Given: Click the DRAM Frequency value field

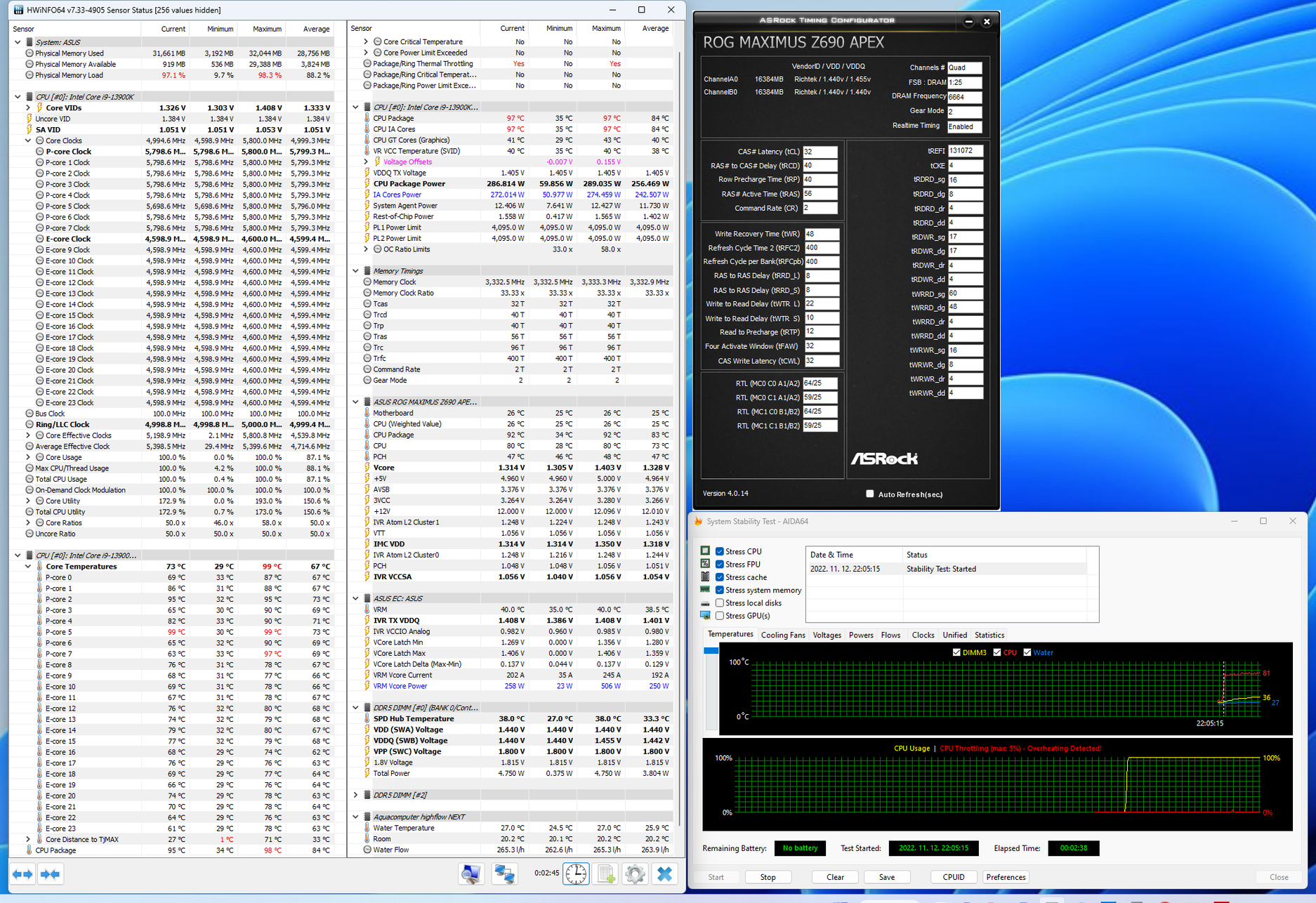Looking at the screenshot, I should [x=964, y=97].
